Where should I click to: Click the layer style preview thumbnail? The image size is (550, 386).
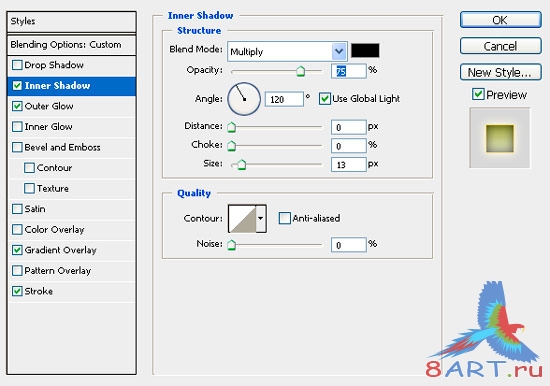click(x=500, y=138)
